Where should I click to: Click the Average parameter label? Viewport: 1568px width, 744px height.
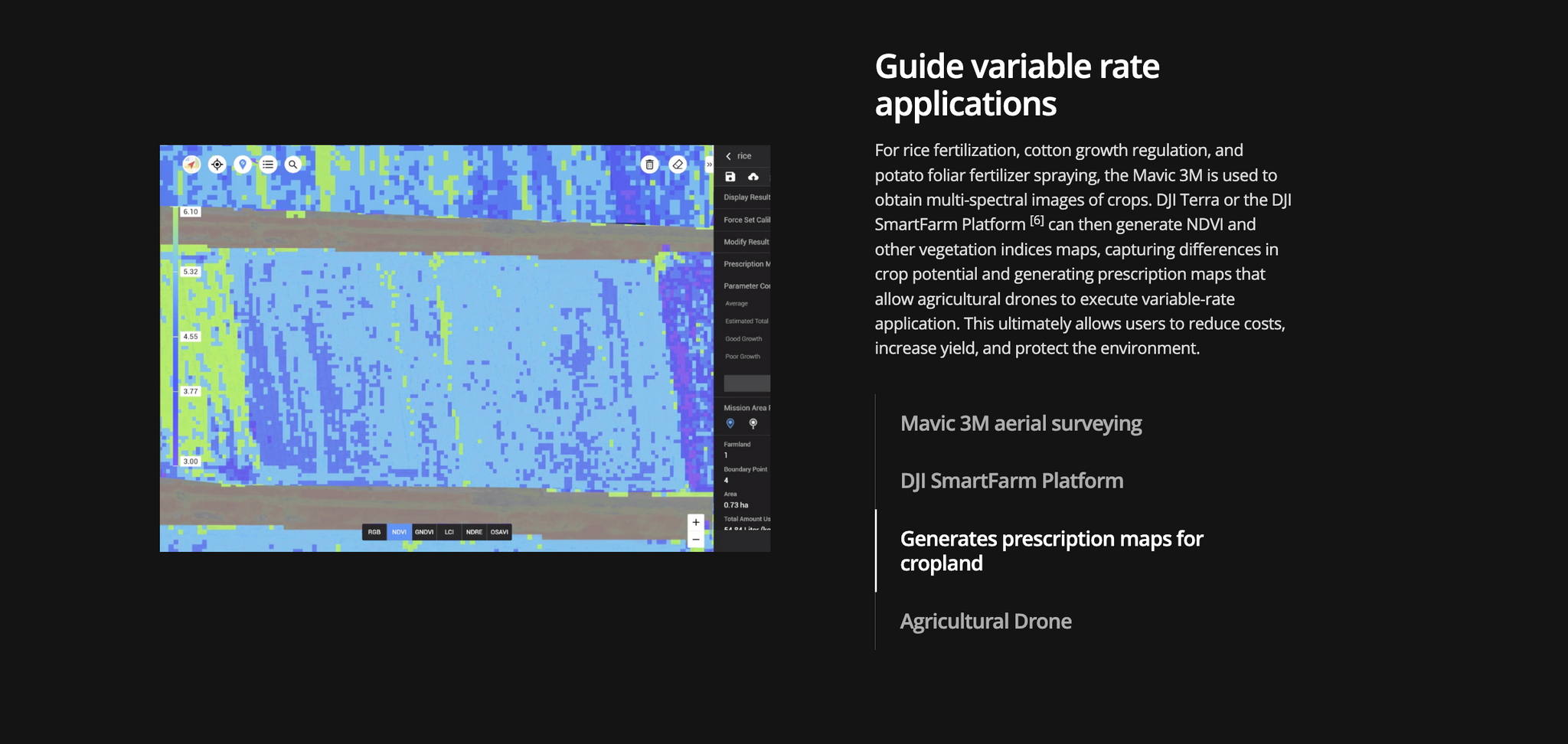(x=737, y=304)
